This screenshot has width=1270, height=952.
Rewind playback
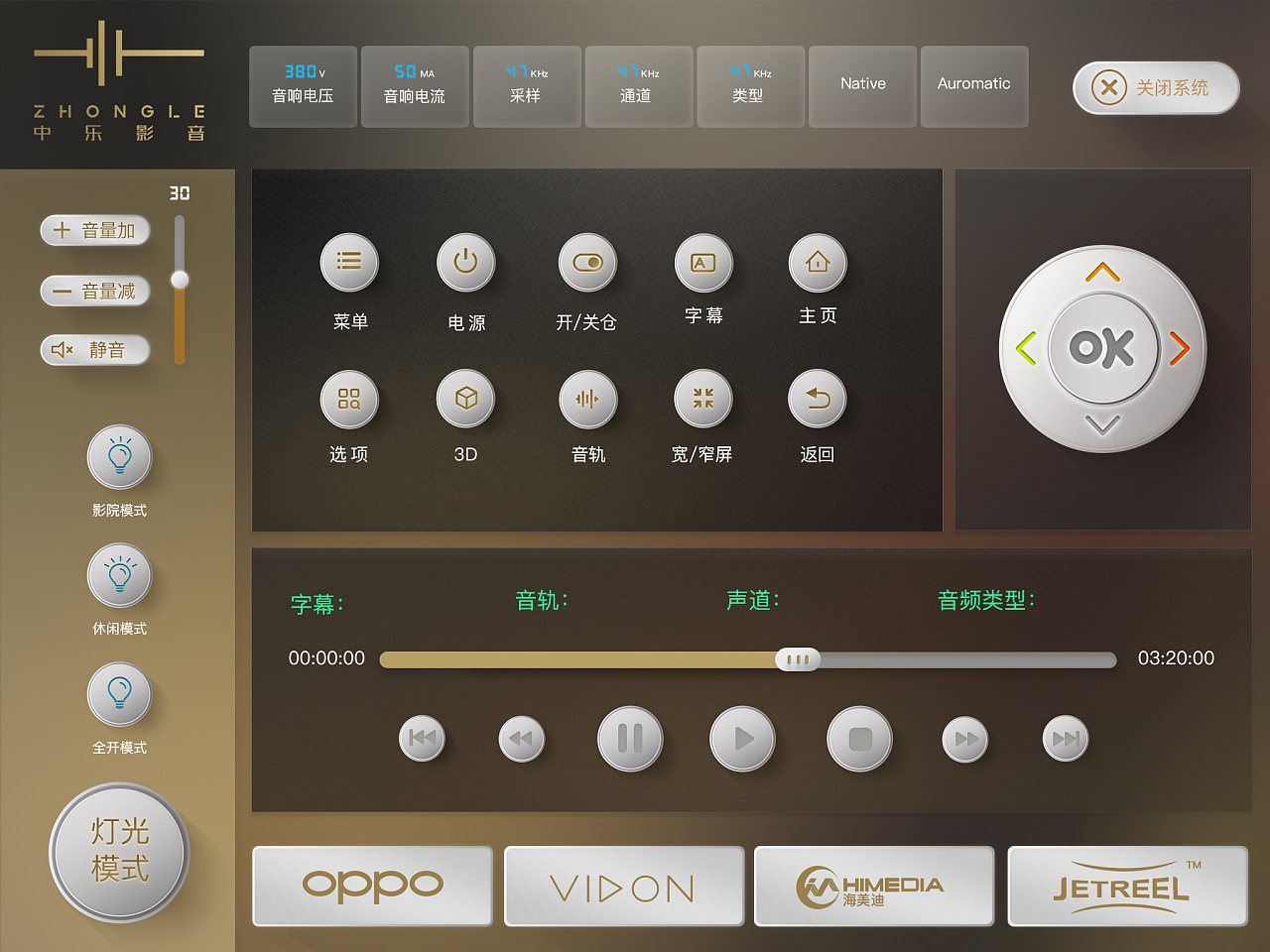coord(522,739)
